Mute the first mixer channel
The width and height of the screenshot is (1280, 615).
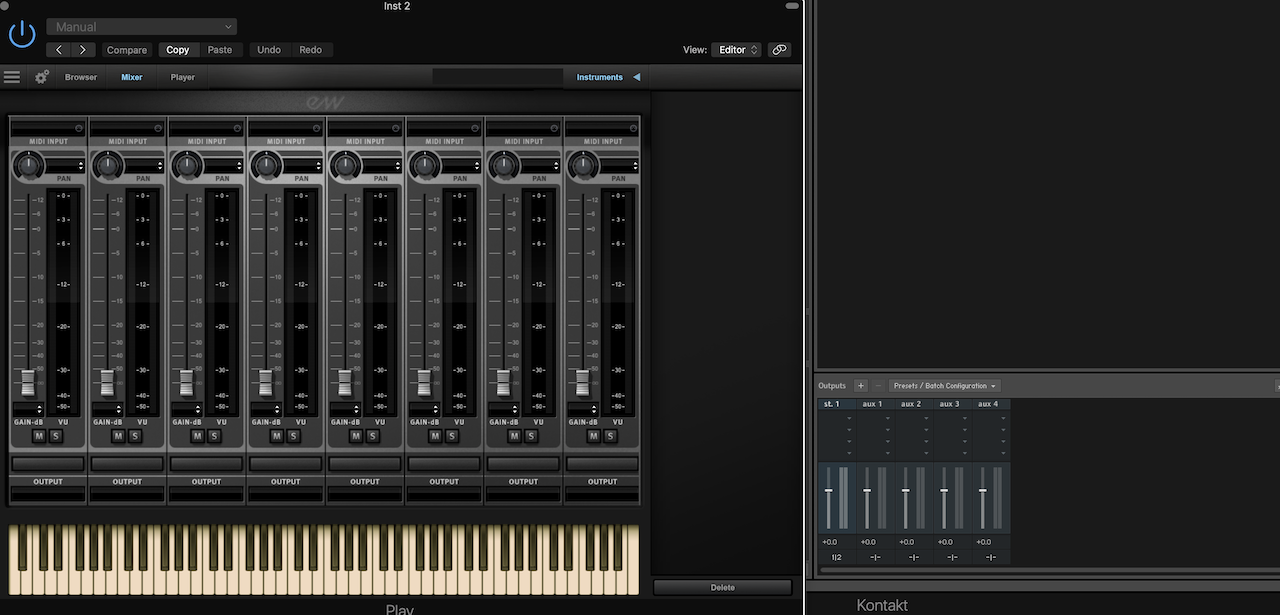(x=39, y=436)
